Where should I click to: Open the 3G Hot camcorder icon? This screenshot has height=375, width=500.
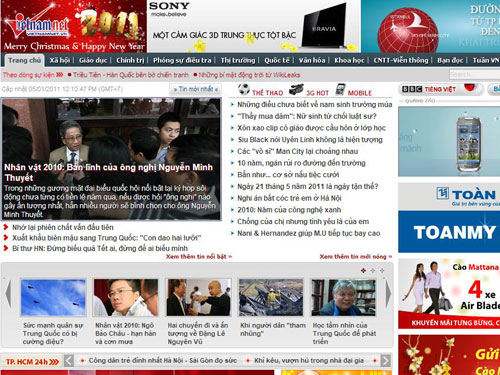click(296, 90)
